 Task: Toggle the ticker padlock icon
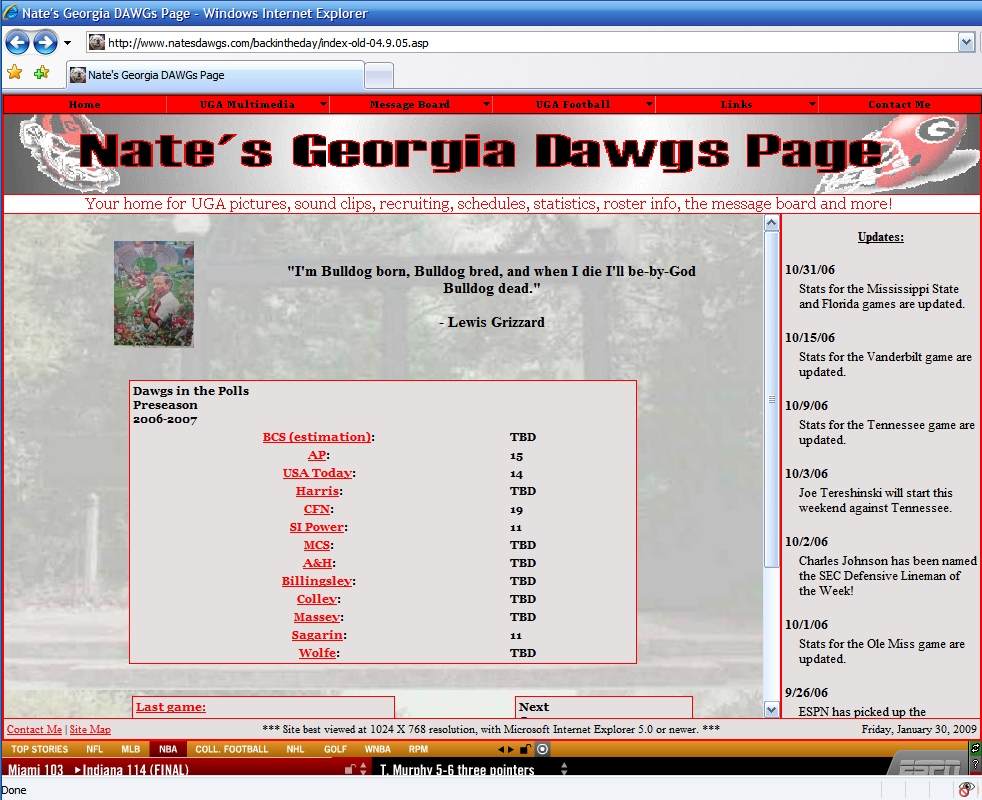pyautogui.click(x=525, y=749)
